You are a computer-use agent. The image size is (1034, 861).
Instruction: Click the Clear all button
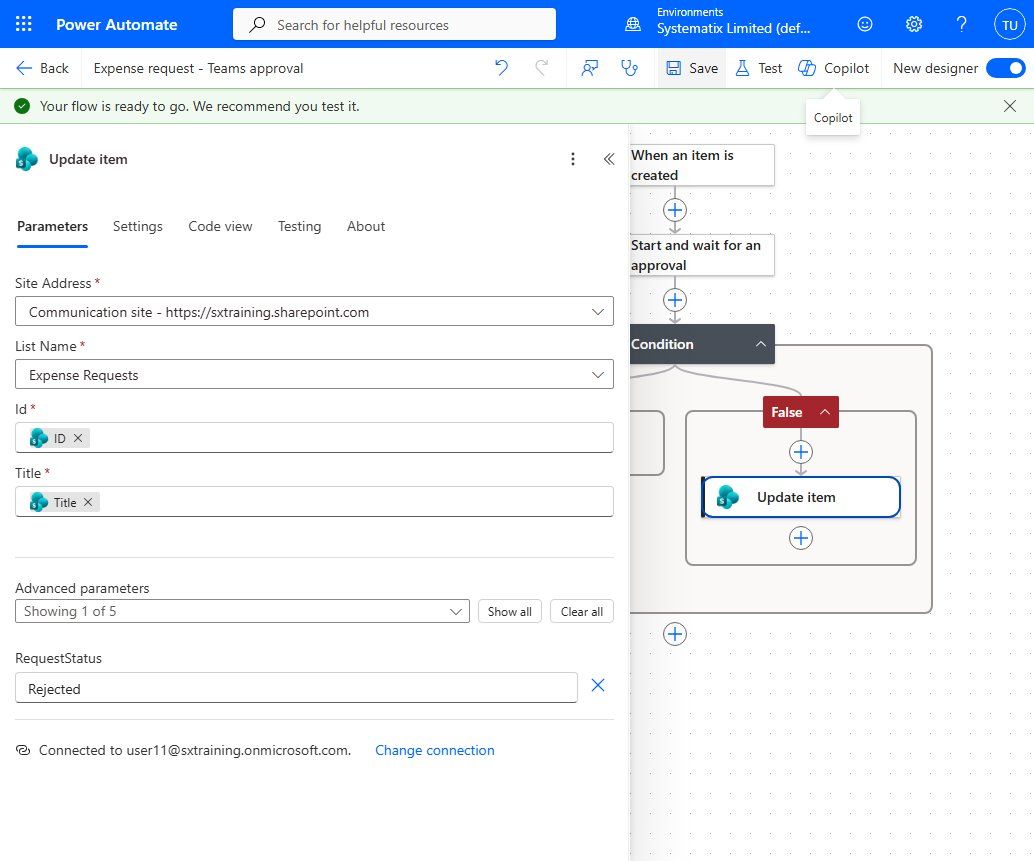(x=582, y=611)
